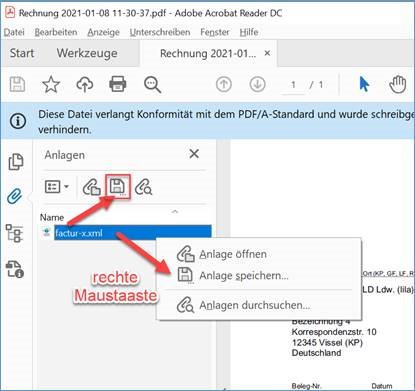The width and height of the screenshot is (415, 391).
Task: Select the Rechnung 2021-01... document tab
Action: (x=208, y=53)
